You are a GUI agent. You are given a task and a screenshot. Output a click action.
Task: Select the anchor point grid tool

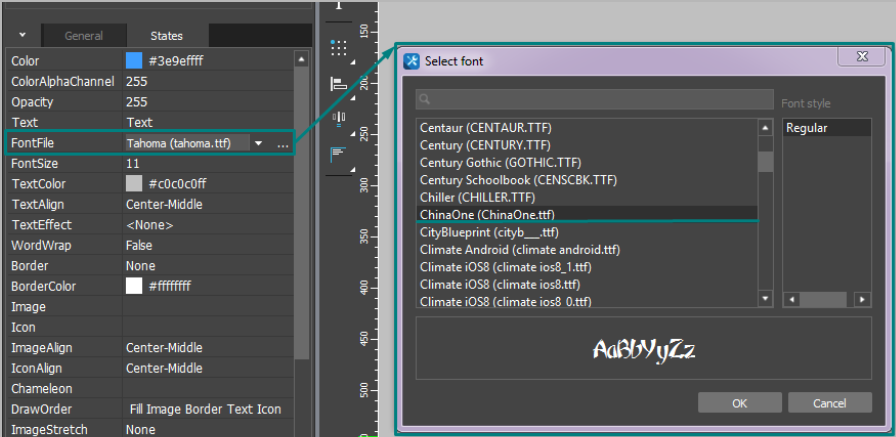point(339,48)
